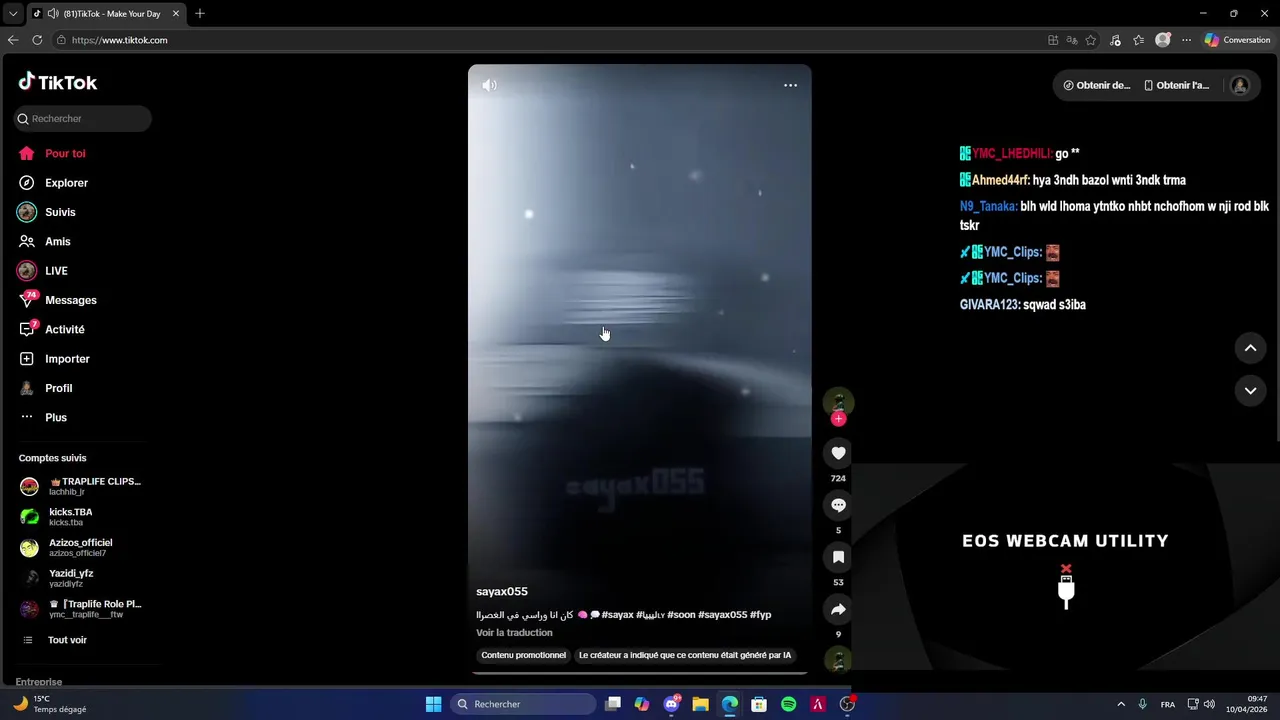The image size is (1280, 720).
Task: Open volume control in tray
Action: [1210, 704]
